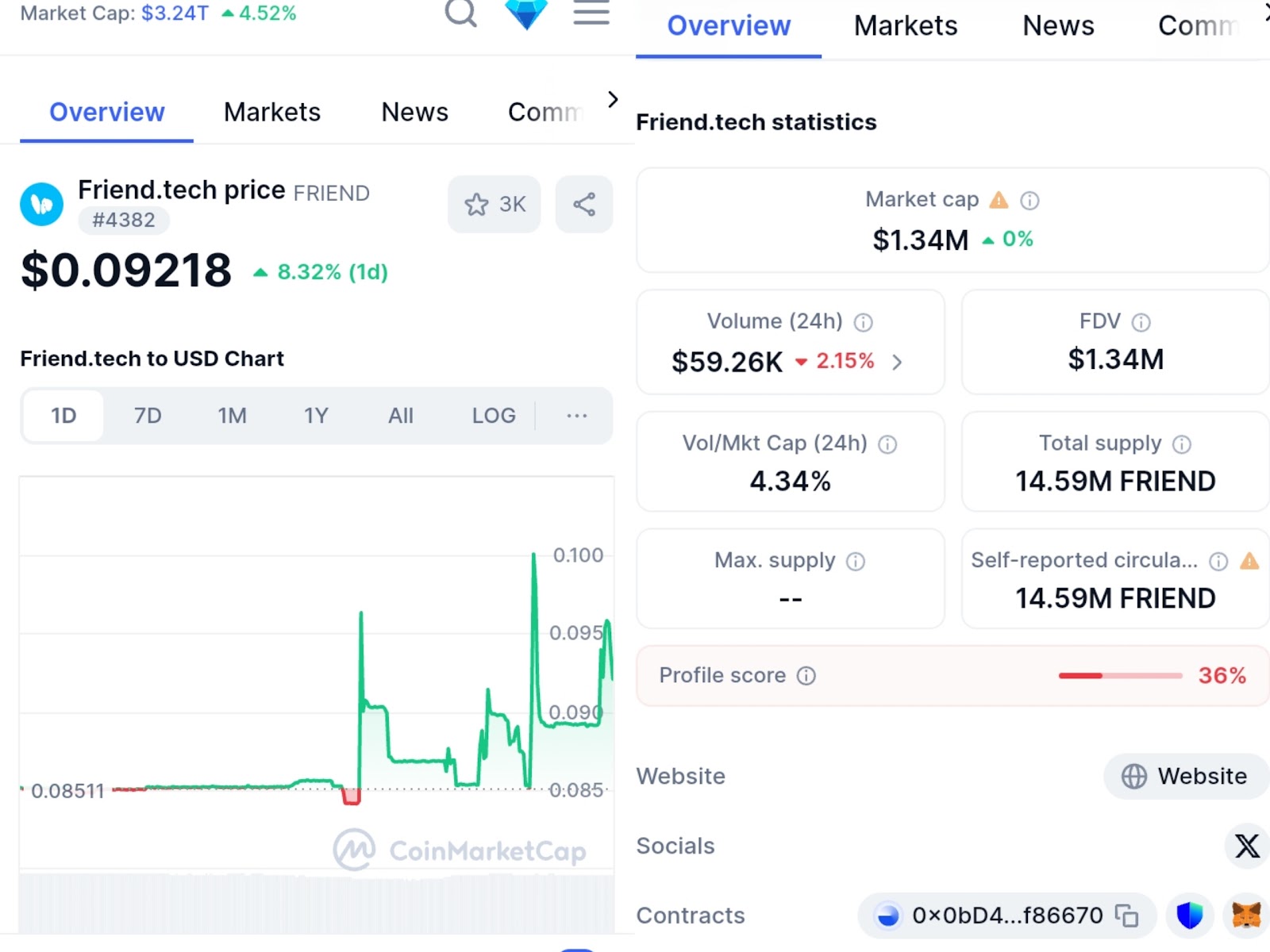Switch to left News tab
The image size is (1270, 952).
[x=414, y=113]
